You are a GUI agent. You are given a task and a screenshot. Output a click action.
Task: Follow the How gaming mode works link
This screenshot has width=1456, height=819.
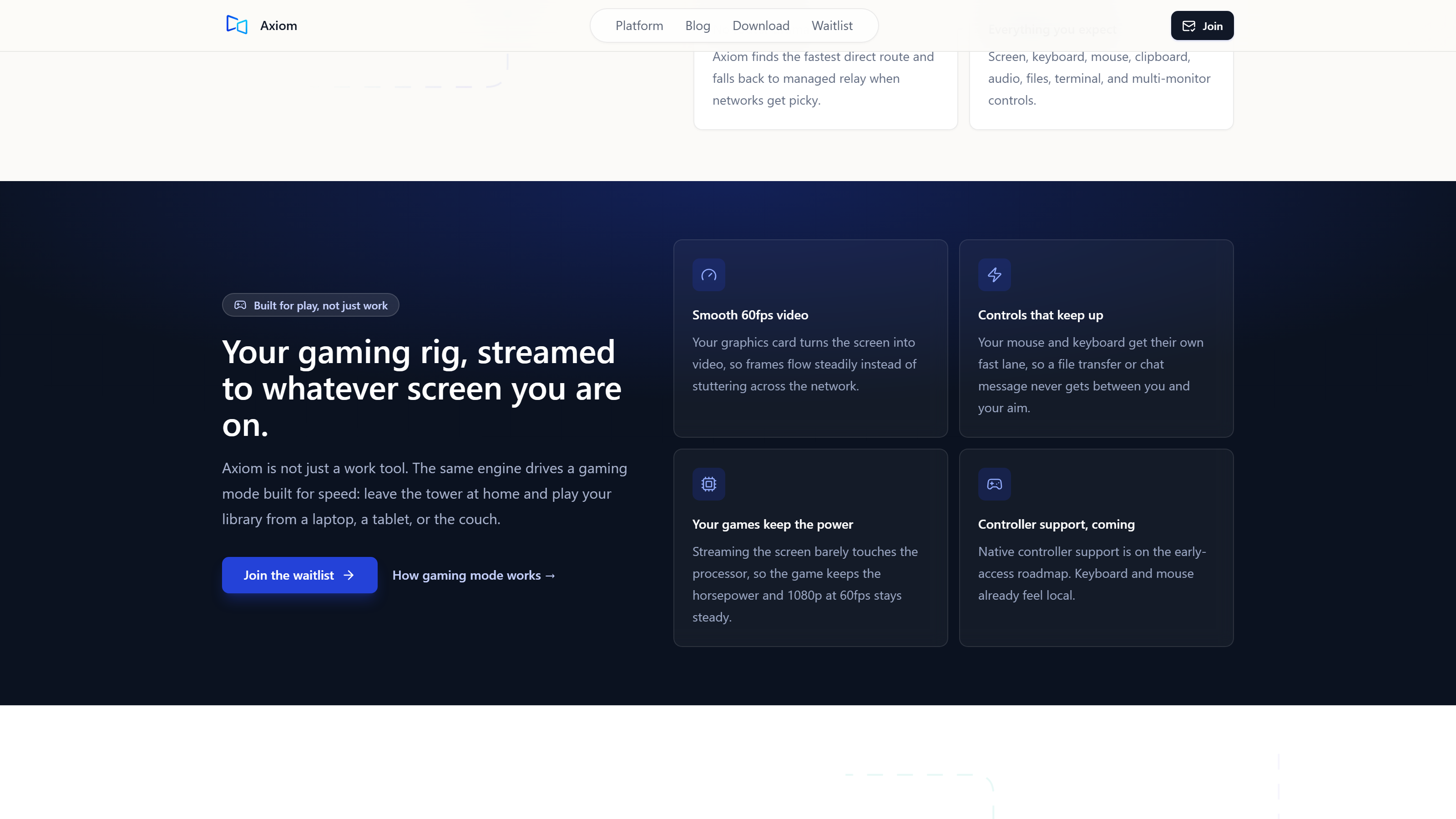click(474, 576)
